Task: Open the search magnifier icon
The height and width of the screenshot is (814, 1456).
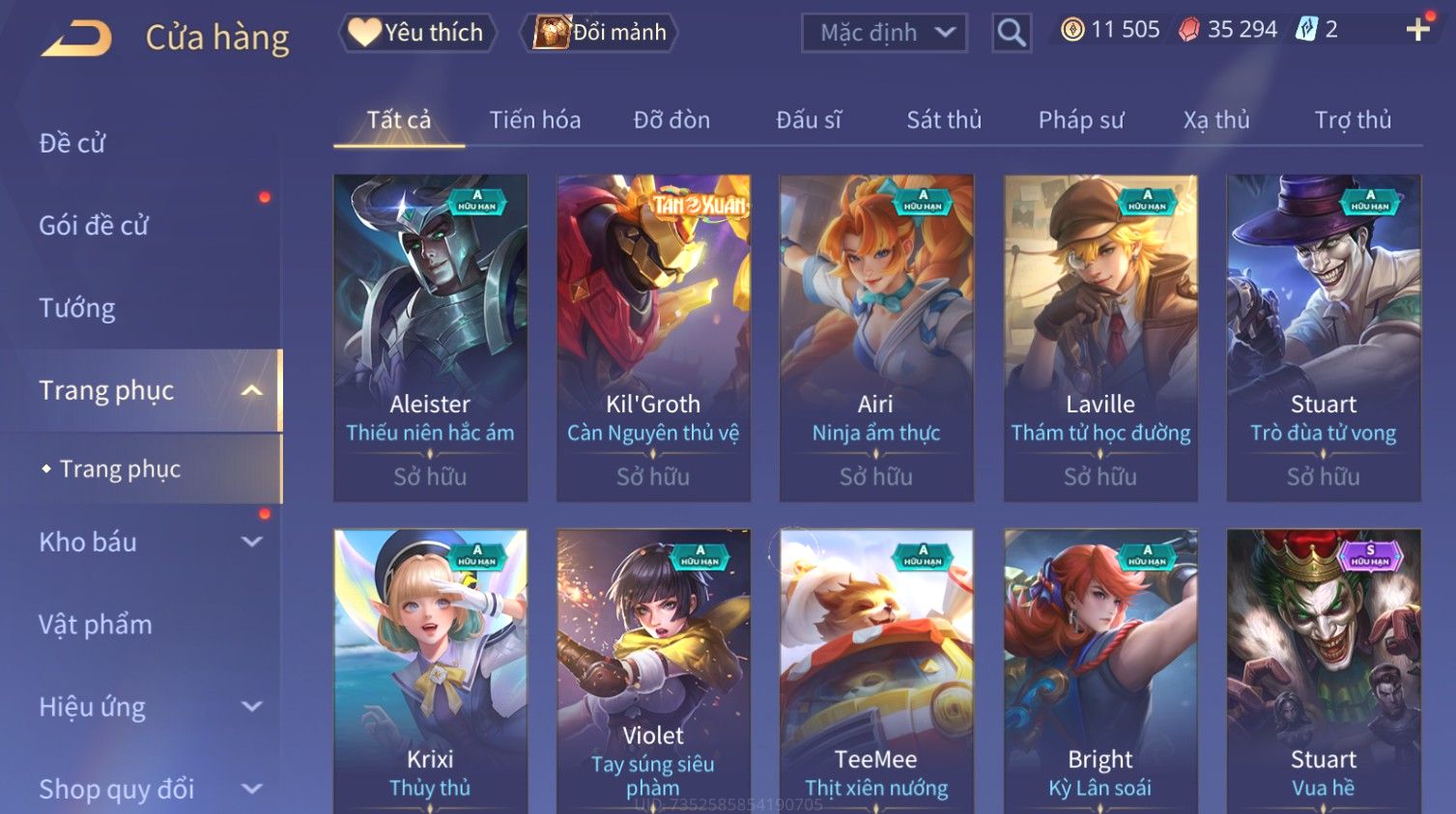Action: (1012, 33)
